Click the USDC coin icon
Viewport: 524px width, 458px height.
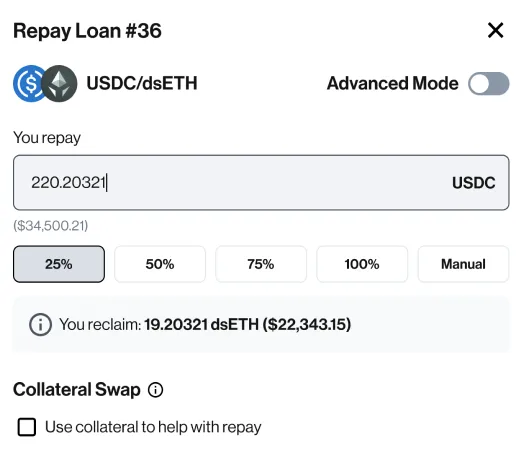29,84
